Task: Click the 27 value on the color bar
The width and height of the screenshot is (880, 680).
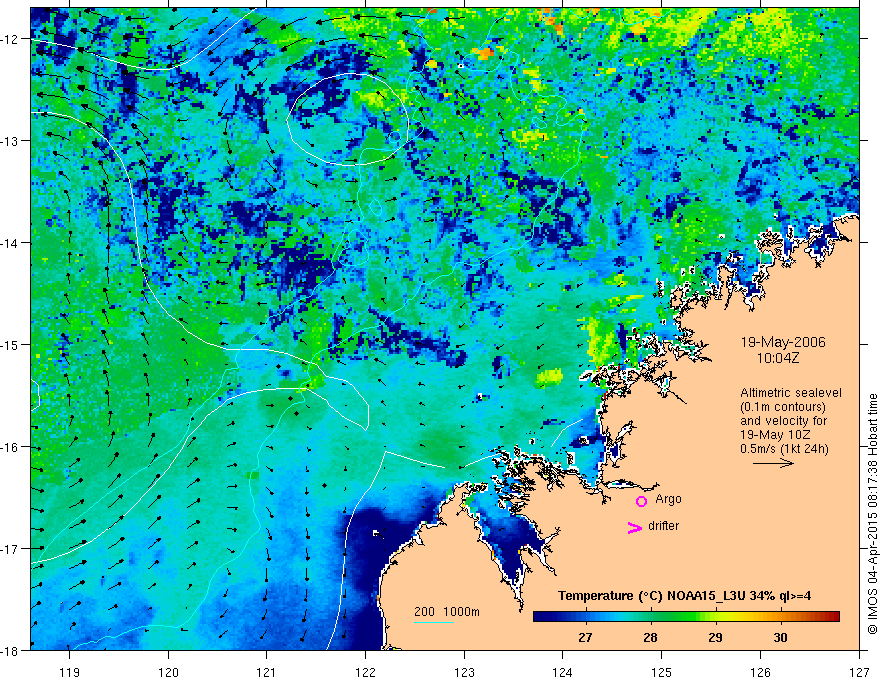Action: pos(585,637)
